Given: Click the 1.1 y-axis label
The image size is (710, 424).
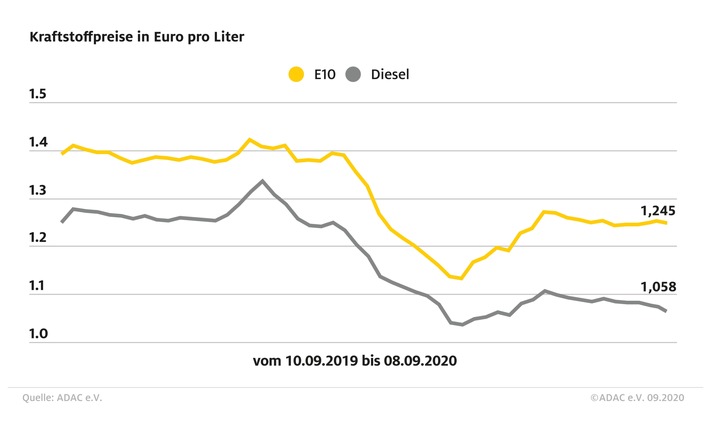Looking at the screenshot, I should [x=38, y=286].
